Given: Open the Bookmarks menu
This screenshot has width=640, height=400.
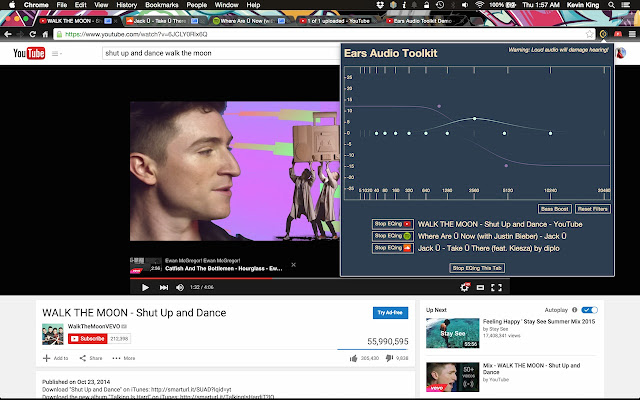Looking at the screenshot, I should tap(162, 5).
